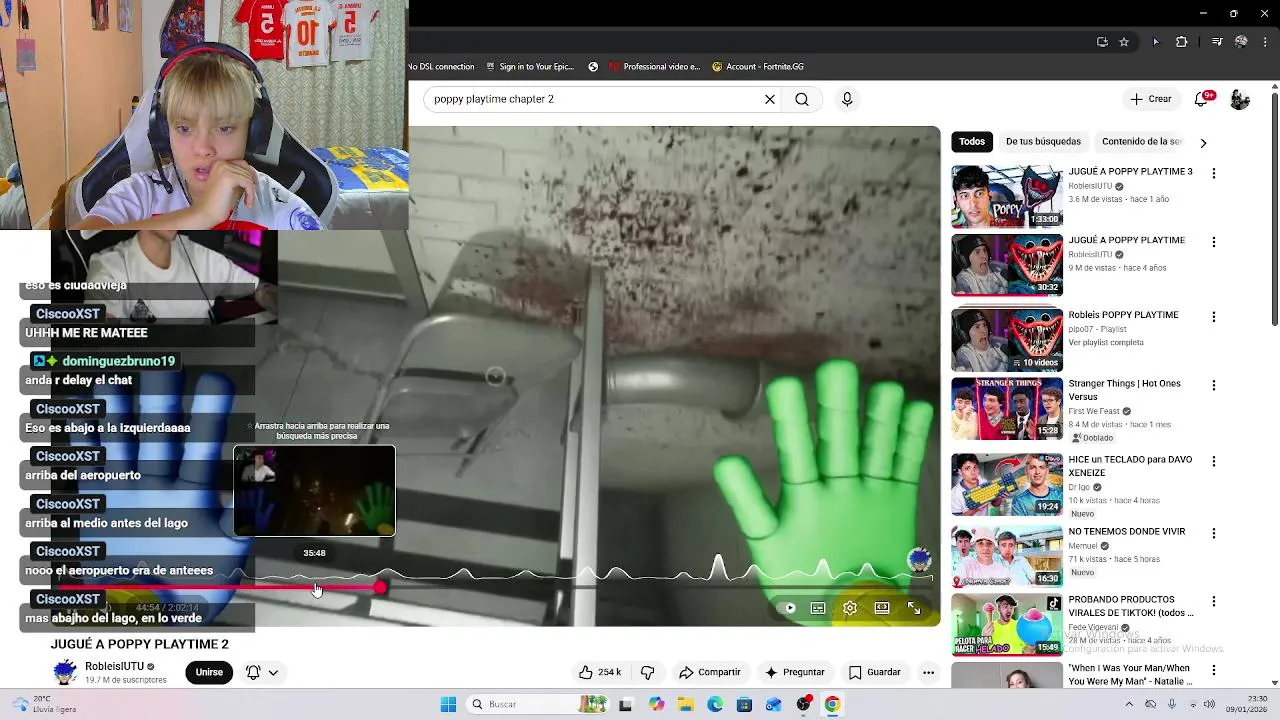Open File Explorer from the taskbar
This screenshot has width=1280, height=720.
tap(686, 704)
